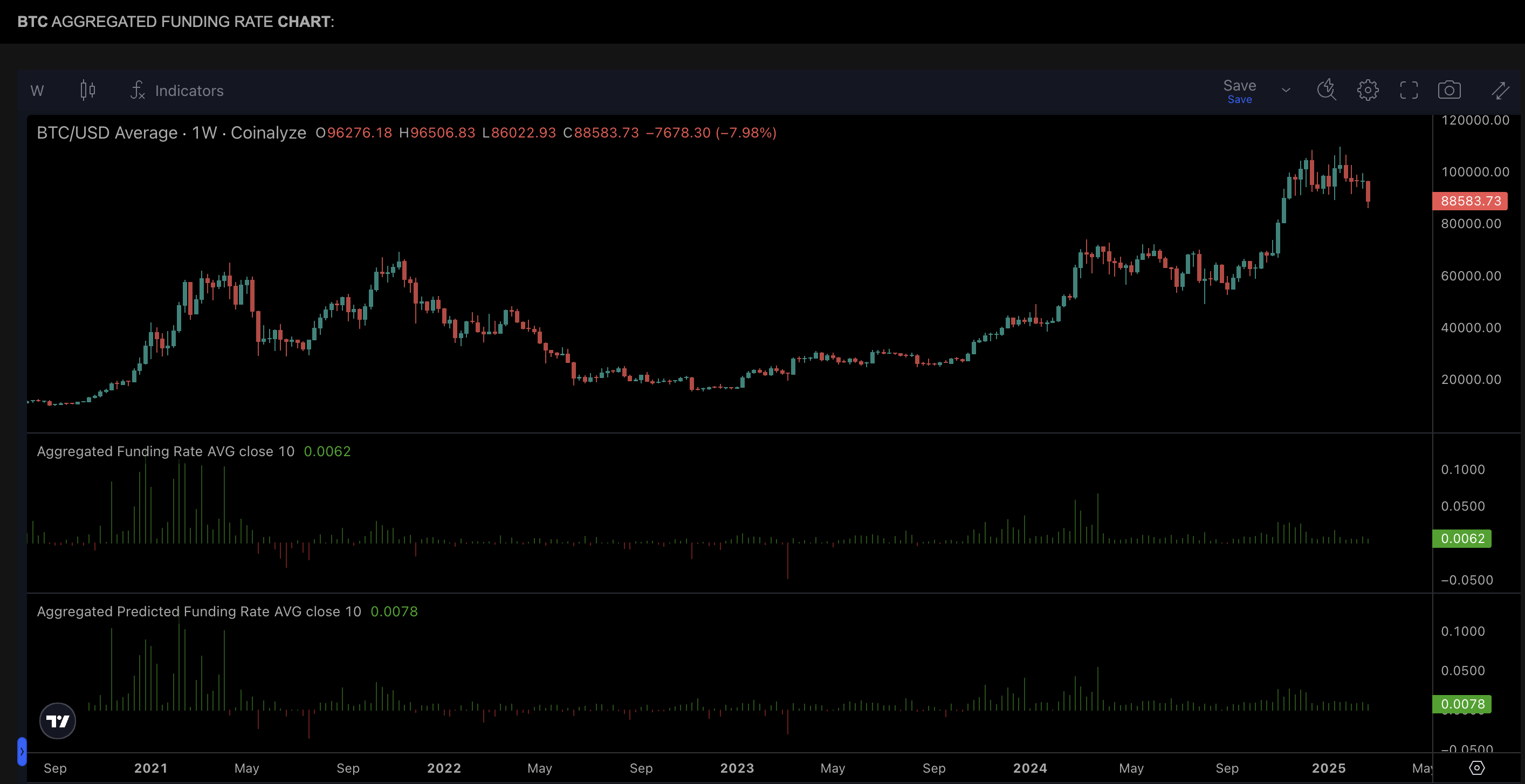The image size is (1525, 784).
Task: Click the drawing pencil icon in toolbar
Action: (1500, 90)
